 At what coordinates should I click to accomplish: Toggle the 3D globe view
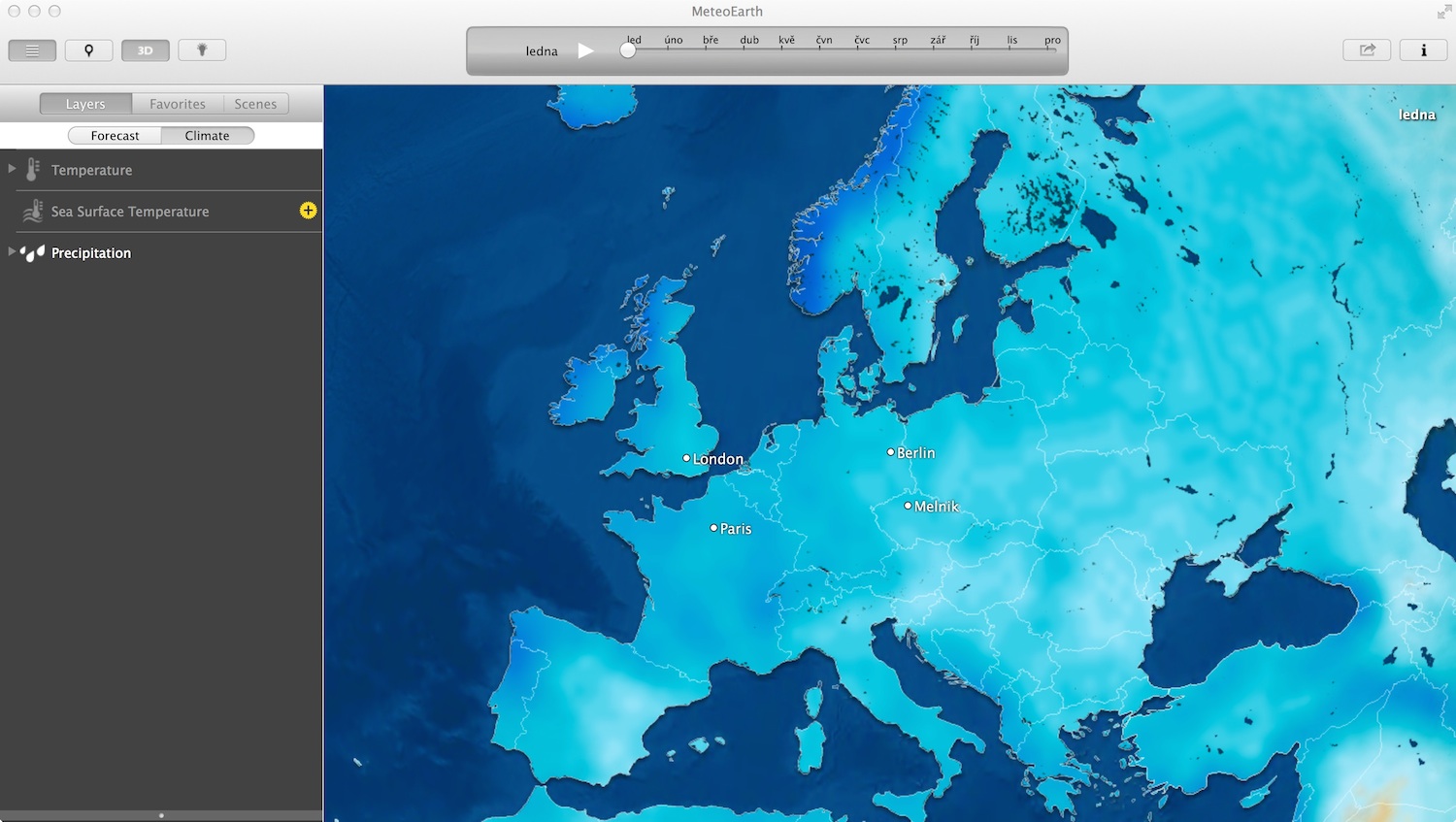click(x=146, y=50)
